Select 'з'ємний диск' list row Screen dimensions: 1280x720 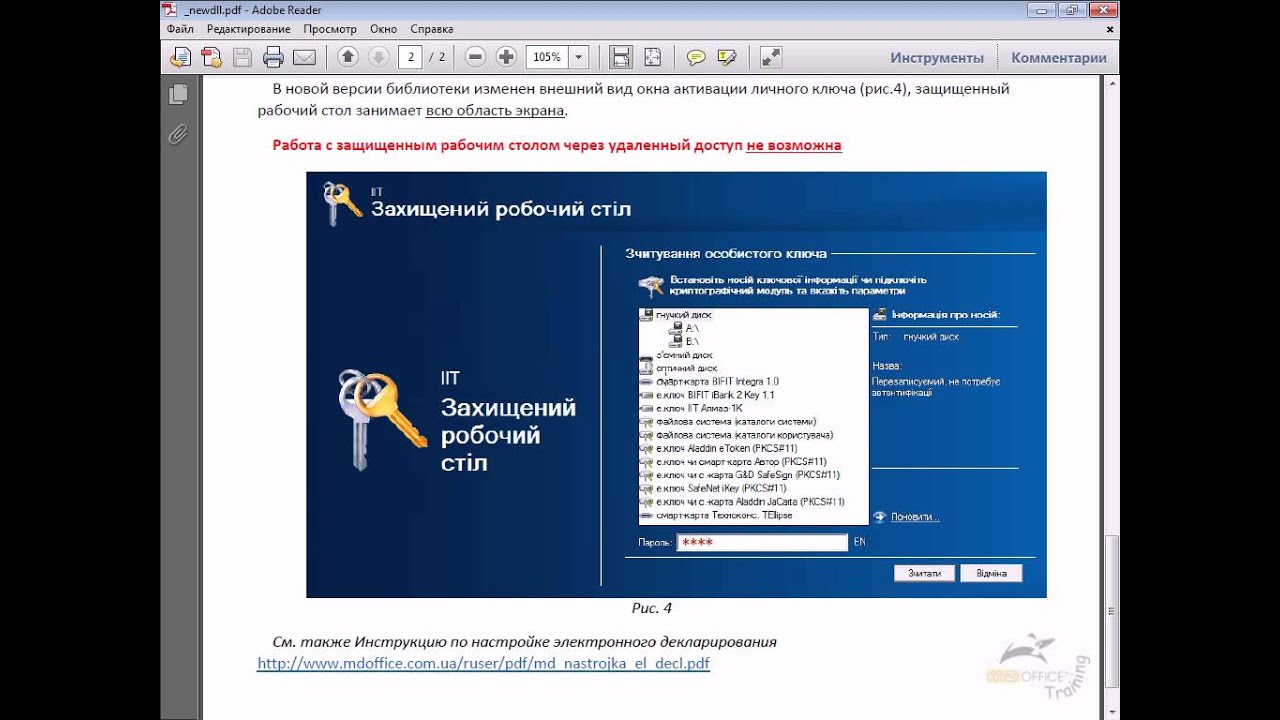click(683, 354)
